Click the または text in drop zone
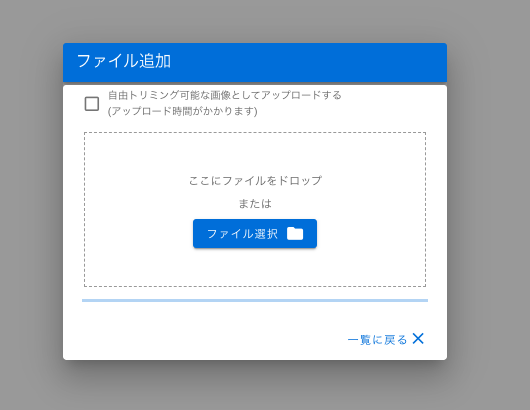The image size is (530, 410). [255, 203]
